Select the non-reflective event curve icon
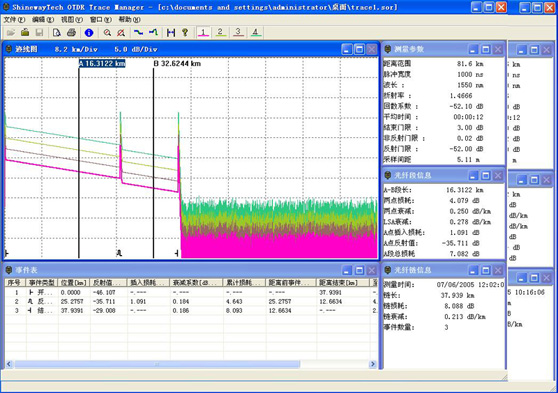The width and height of the screenshot is (558, 393). click(138, 33)
